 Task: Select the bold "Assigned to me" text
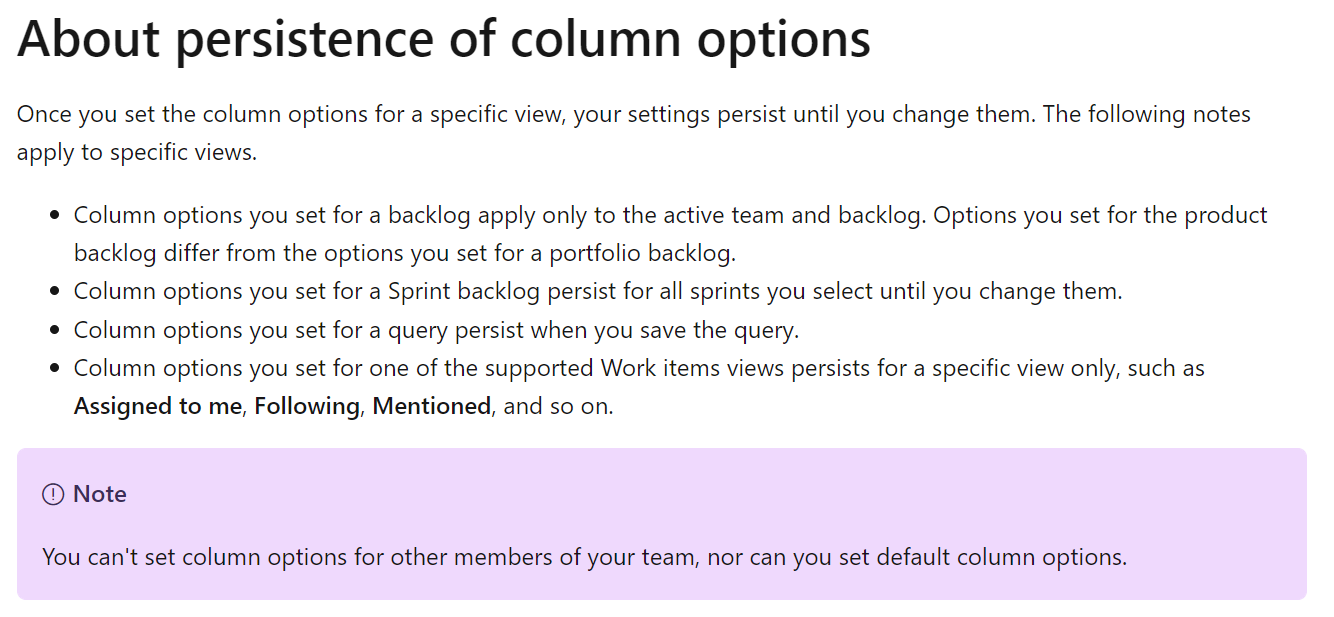158,407
